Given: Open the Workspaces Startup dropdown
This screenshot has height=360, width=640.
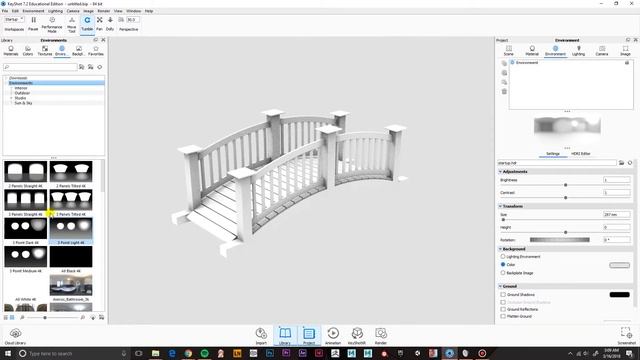Looking at the screenshot, I should coord(14,20).
